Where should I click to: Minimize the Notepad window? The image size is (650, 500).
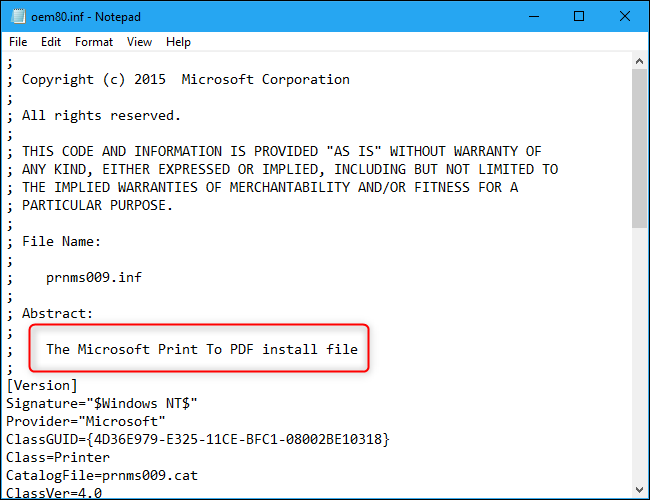click(x=531, y=16)
